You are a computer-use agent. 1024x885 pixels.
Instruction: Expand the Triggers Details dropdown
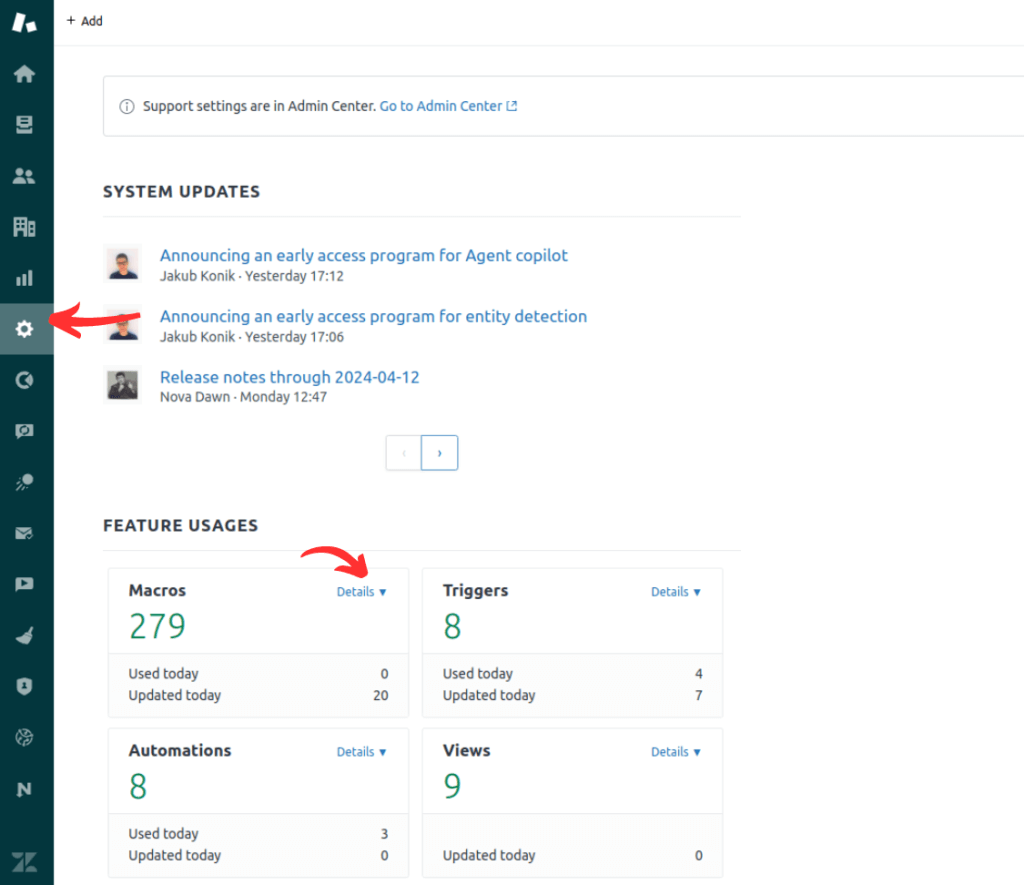coord(676,591)
